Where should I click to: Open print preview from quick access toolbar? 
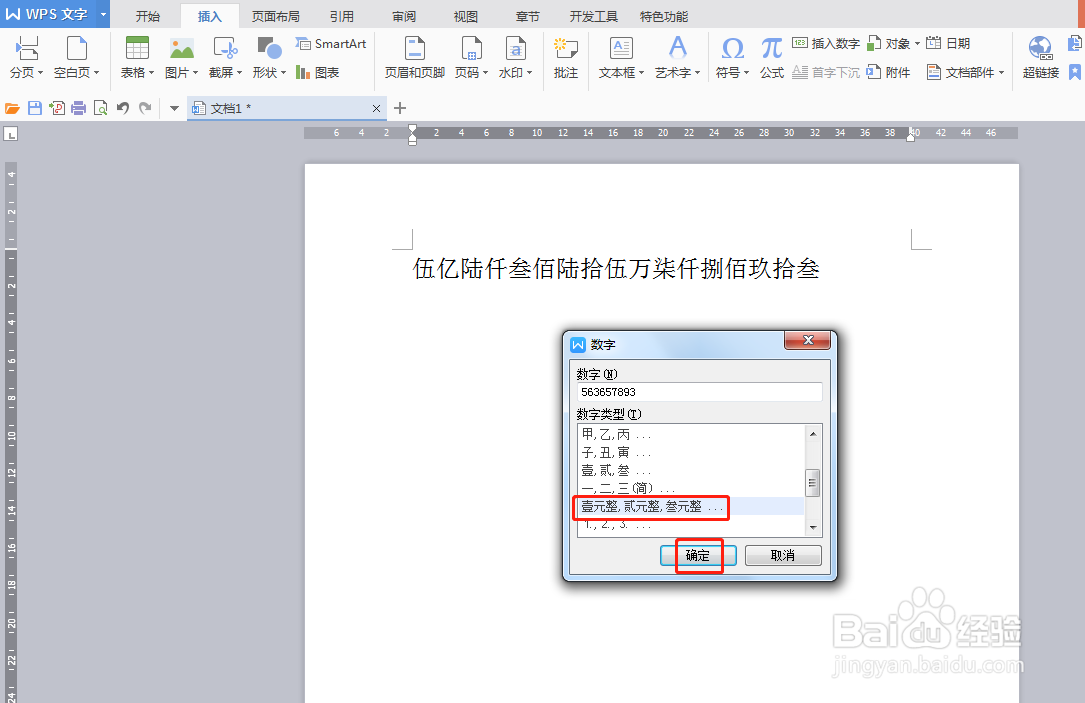(100, 108)
